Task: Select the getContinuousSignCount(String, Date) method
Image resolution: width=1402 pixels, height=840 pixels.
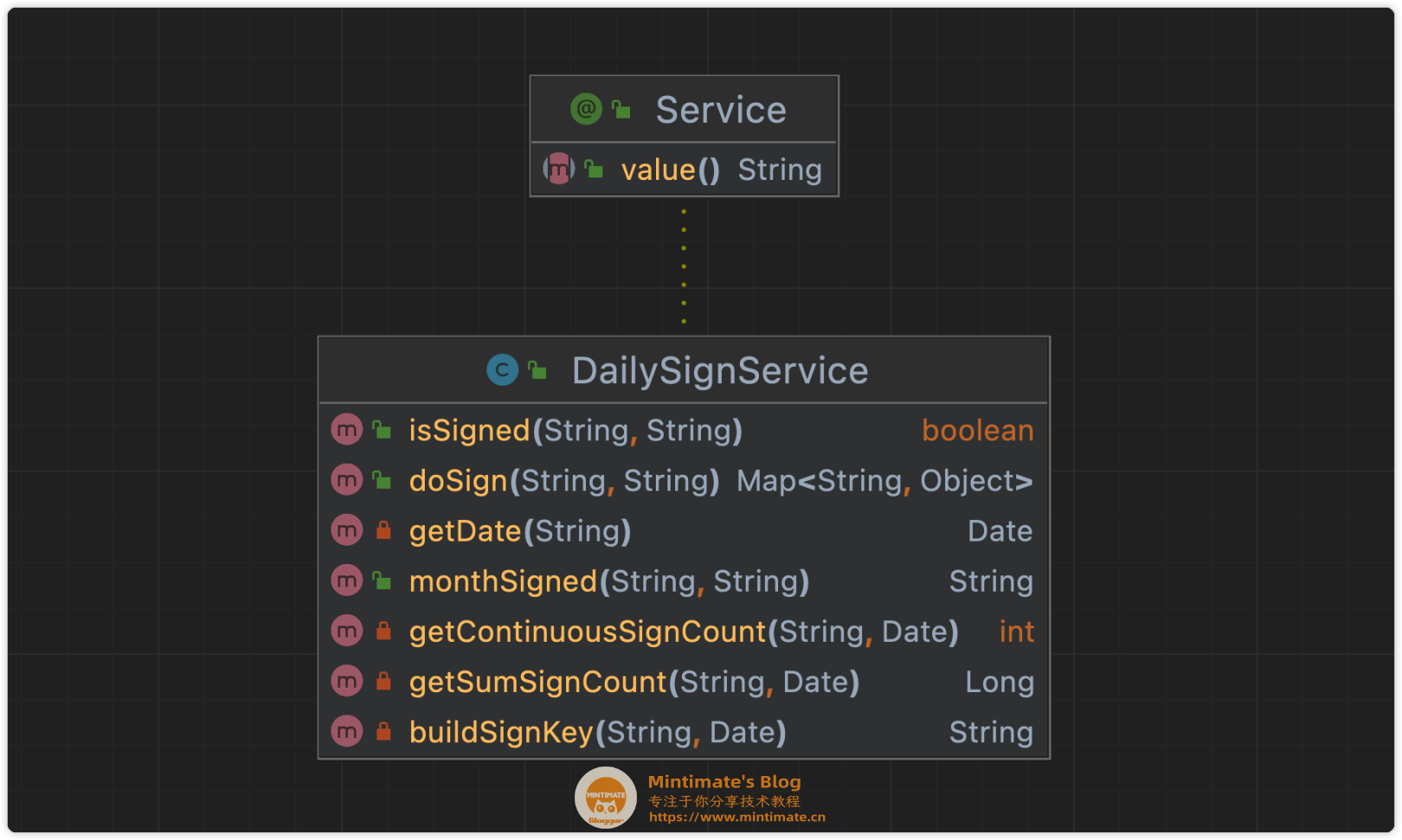Action: (x=684, y=632)
